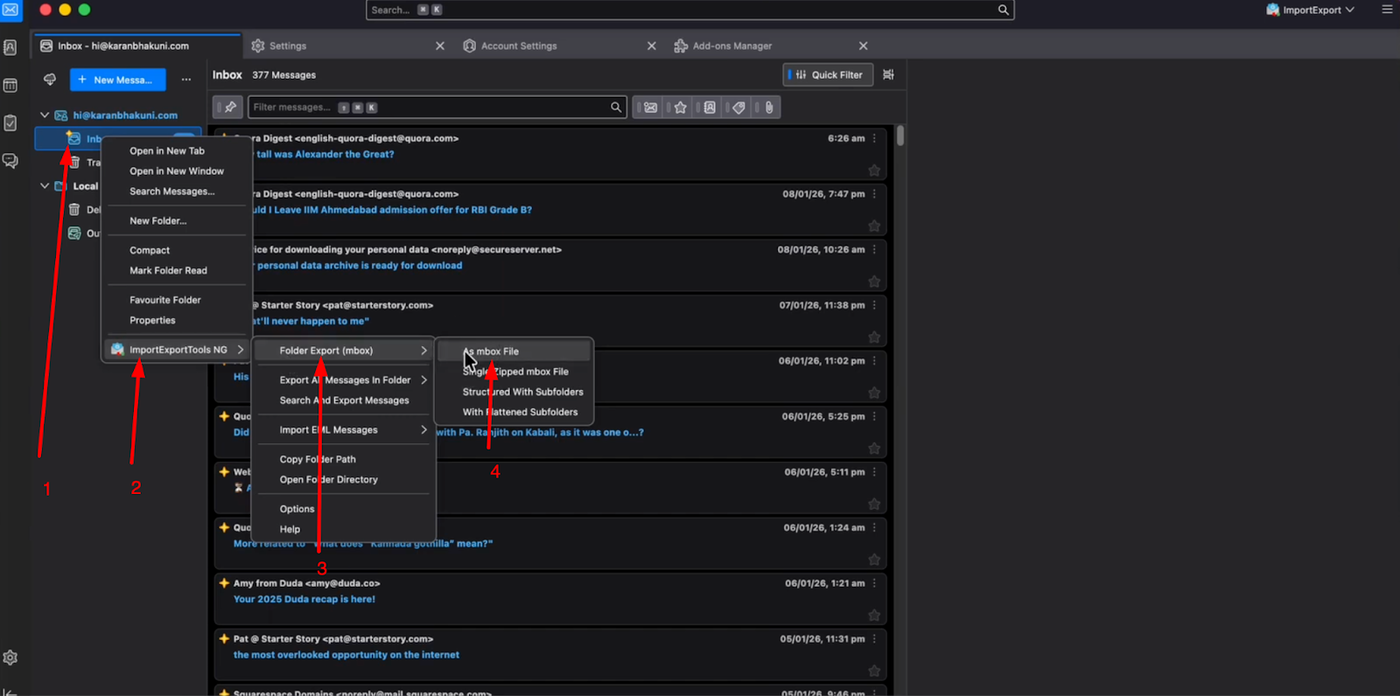1400x696 pixels.
Task: Expand the Export All Messages In Folder submenu
Action: [345, 380]
